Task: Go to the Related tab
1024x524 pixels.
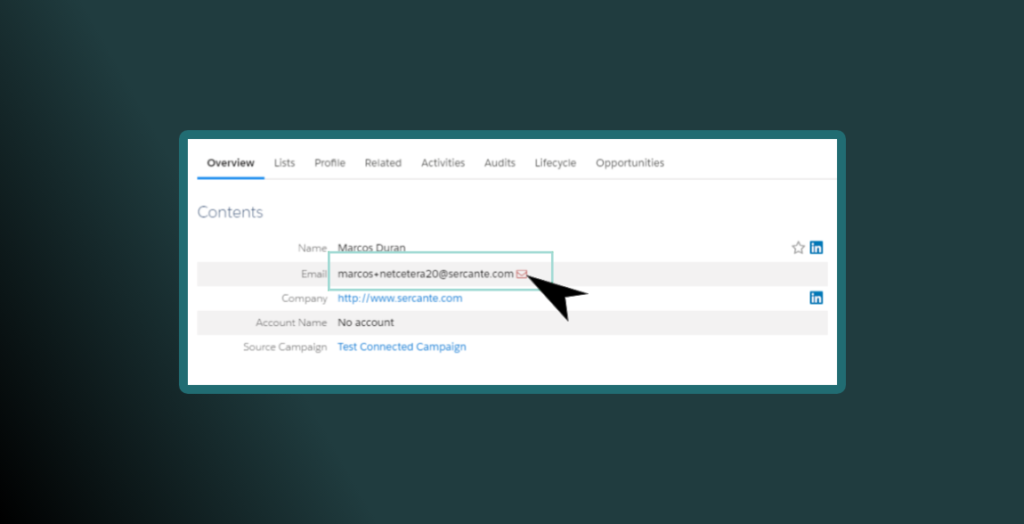Action: click(383, 163)
